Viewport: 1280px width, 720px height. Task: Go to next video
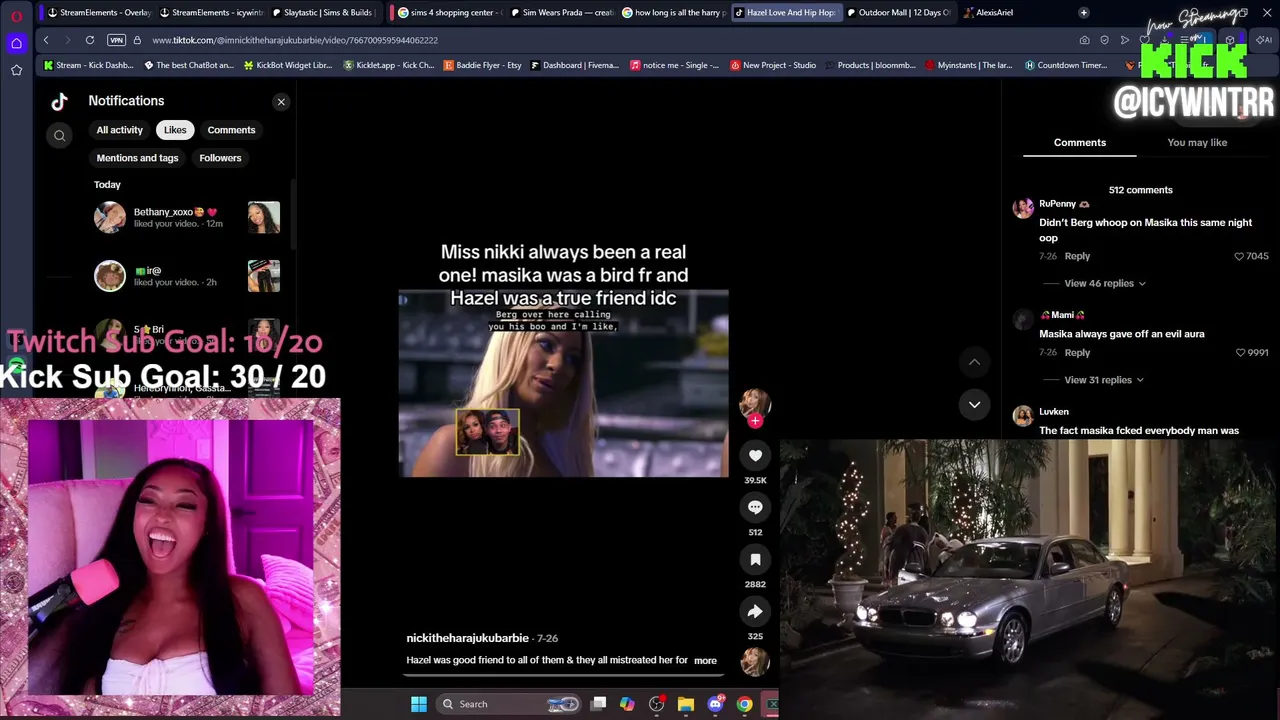[x=974, y=404]
